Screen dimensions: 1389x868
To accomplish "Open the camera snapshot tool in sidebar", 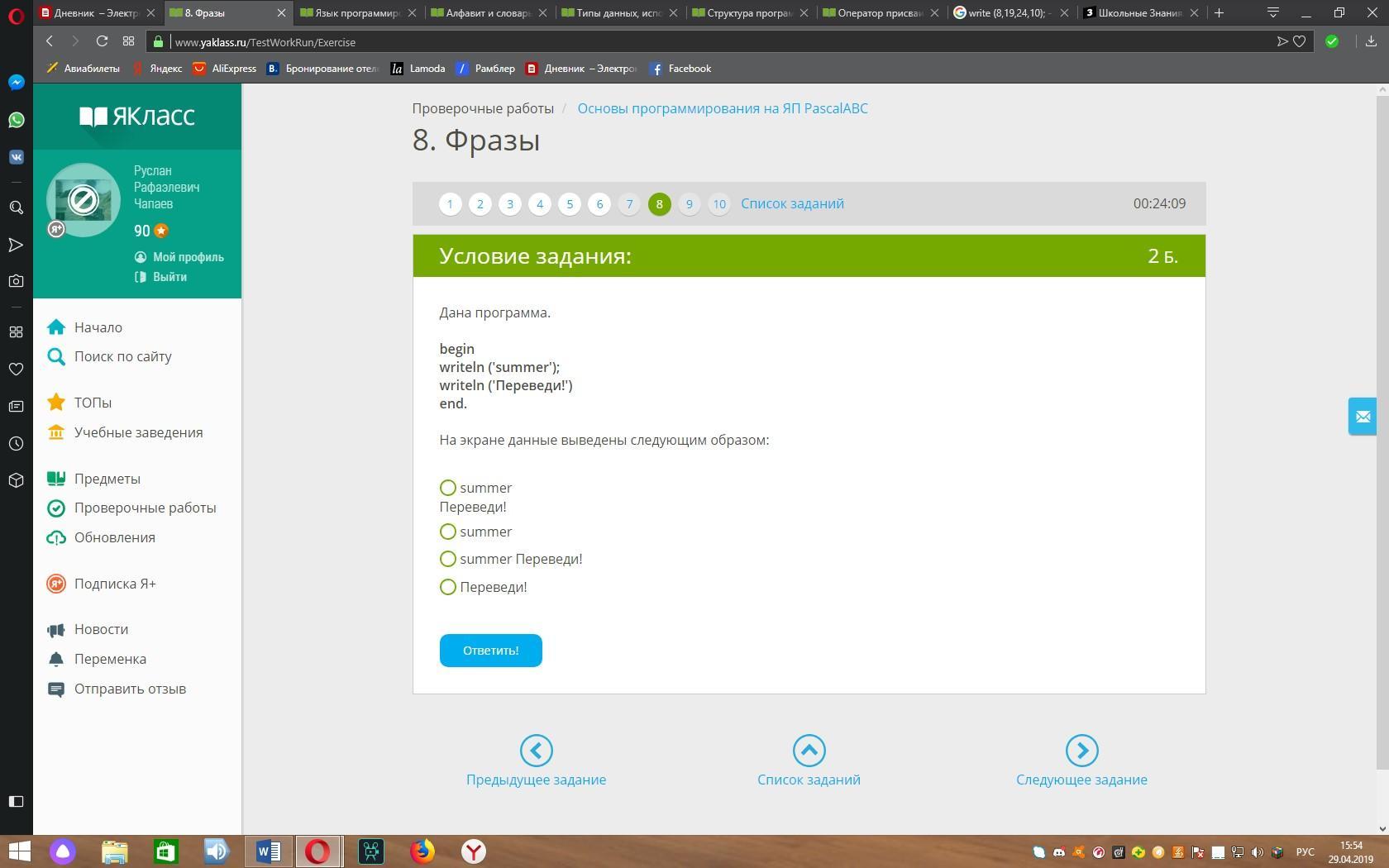I will click(x=16, y=281).
